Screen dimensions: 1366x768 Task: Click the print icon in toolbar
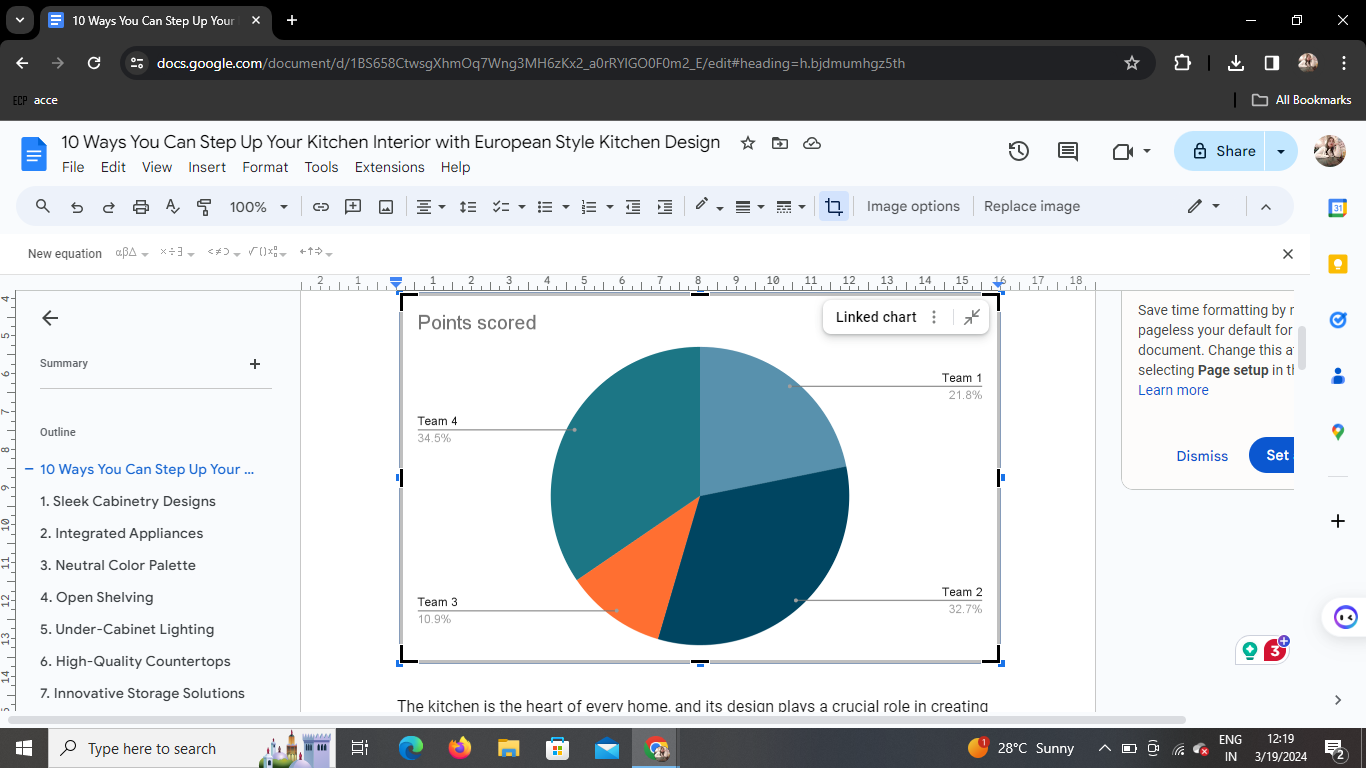140,207
